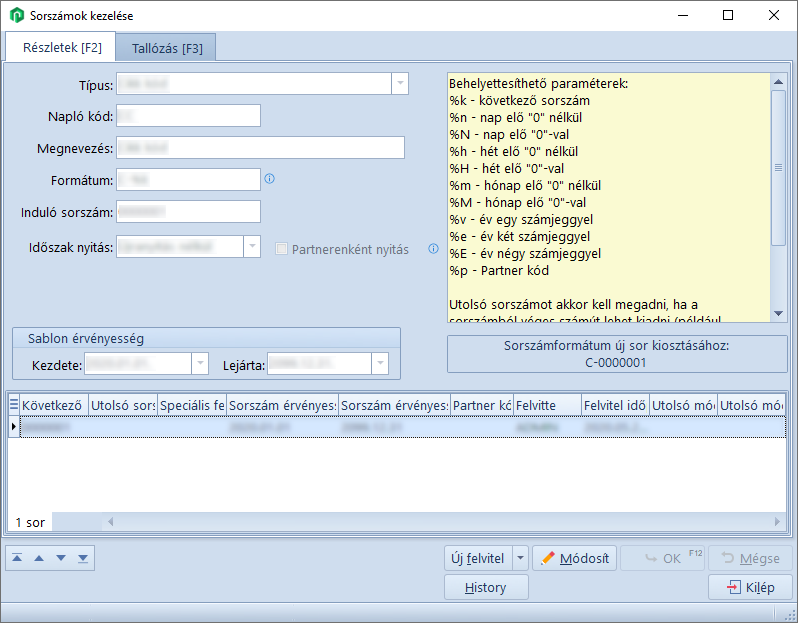The width and height of the screenshot is (798, 623).
Task: Switch to the Tallózás [F3] tab
Action: (166, 48)
